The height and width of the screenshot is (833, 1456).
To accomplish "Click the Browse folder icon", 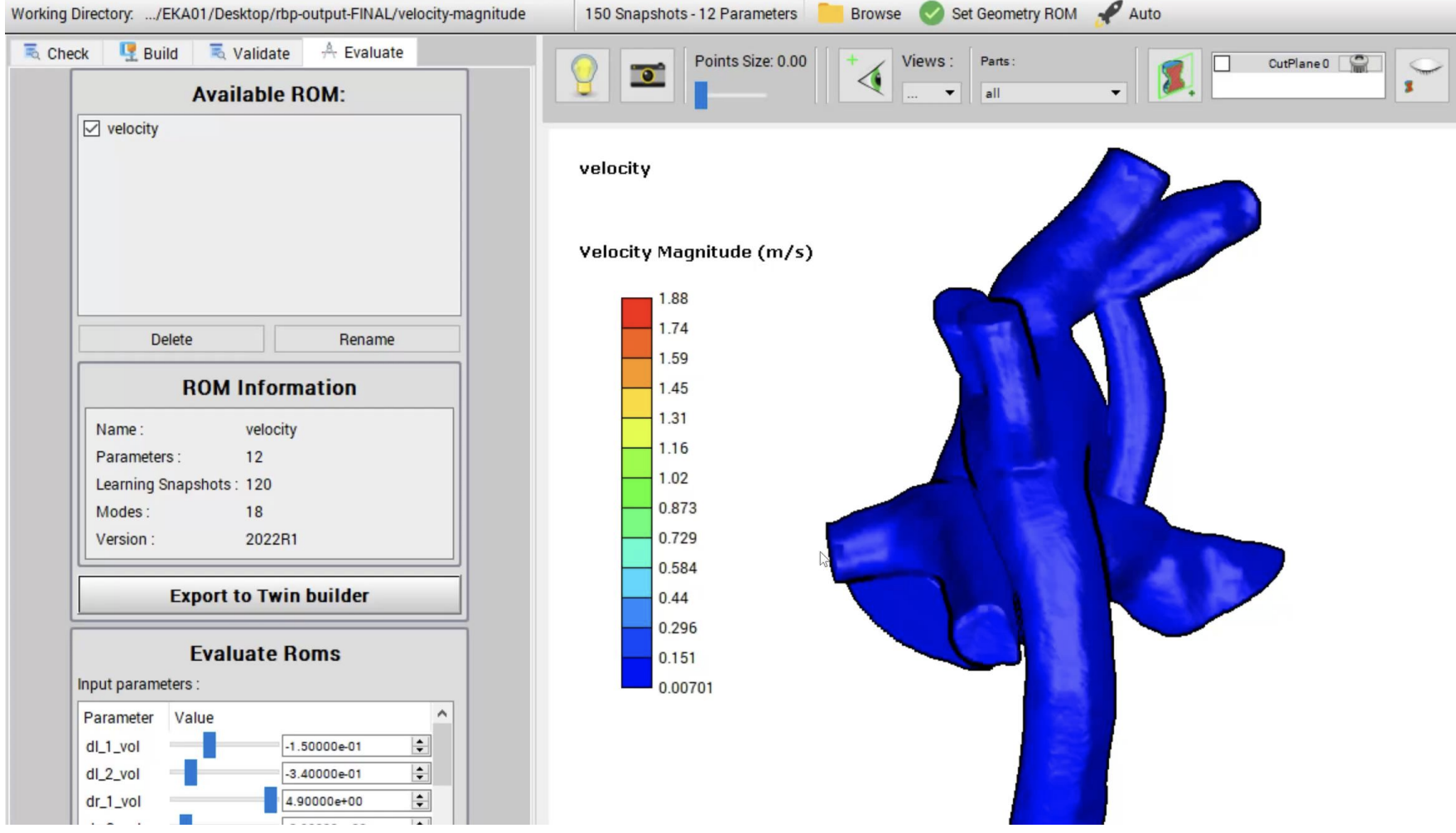I will [x=830, y=13].
